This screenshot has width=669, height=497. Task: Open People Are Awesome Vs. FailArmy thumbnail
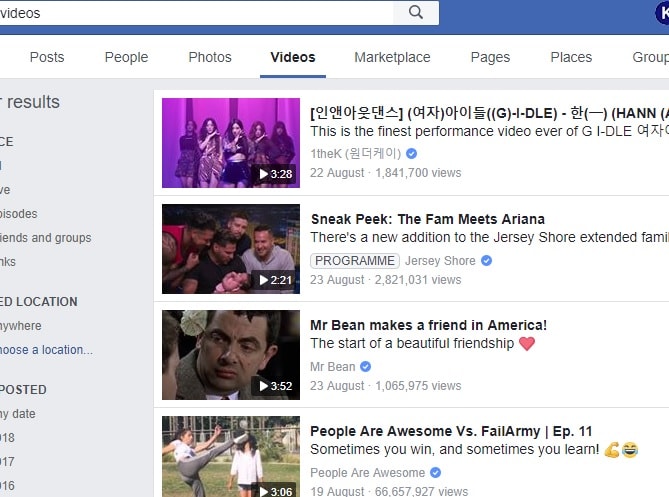pos(231,456)
